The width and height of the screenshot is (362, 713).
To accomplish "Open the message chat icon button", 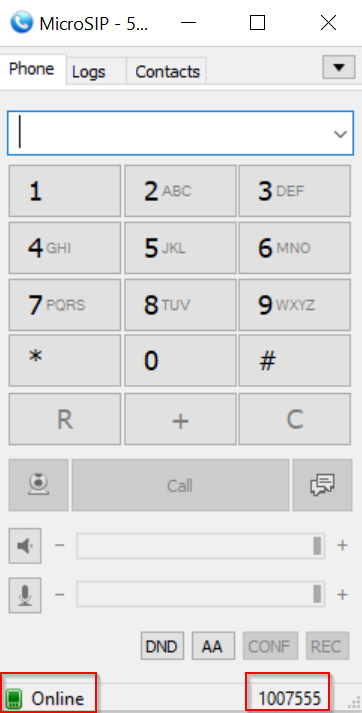I will (322, 485).
